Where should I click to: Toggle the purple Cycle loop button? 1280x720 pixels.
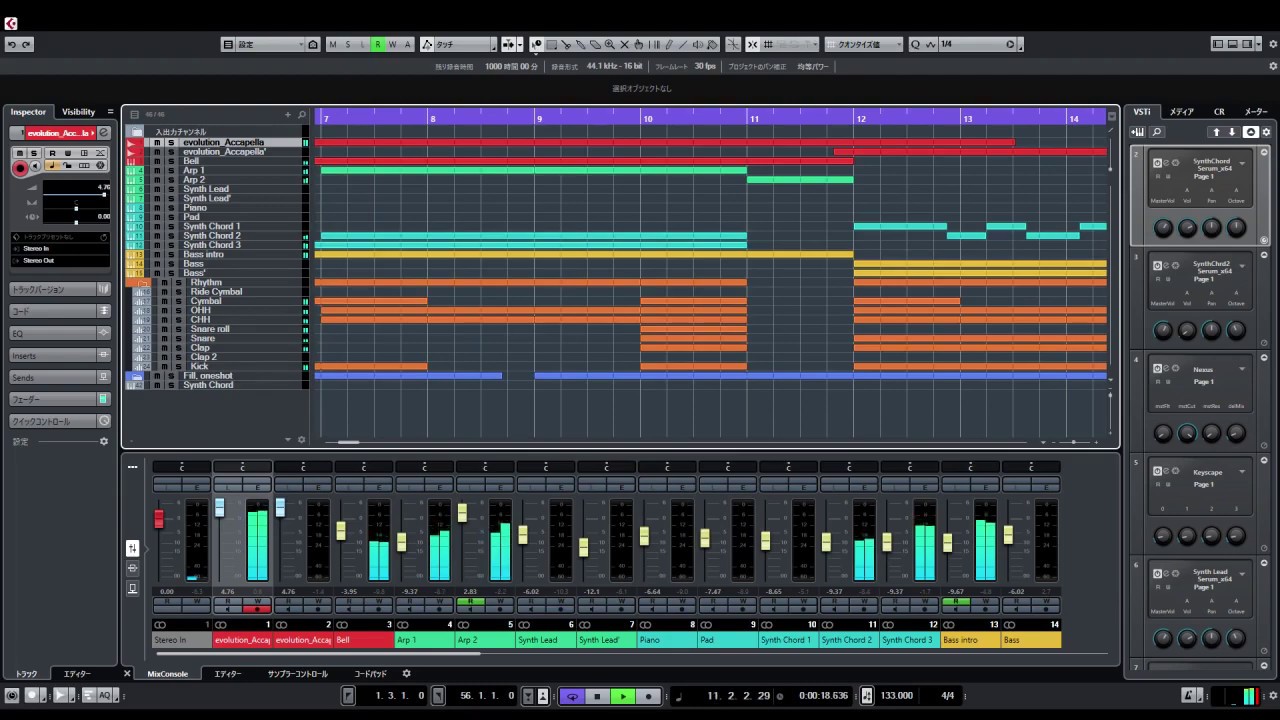click(572, 696)
